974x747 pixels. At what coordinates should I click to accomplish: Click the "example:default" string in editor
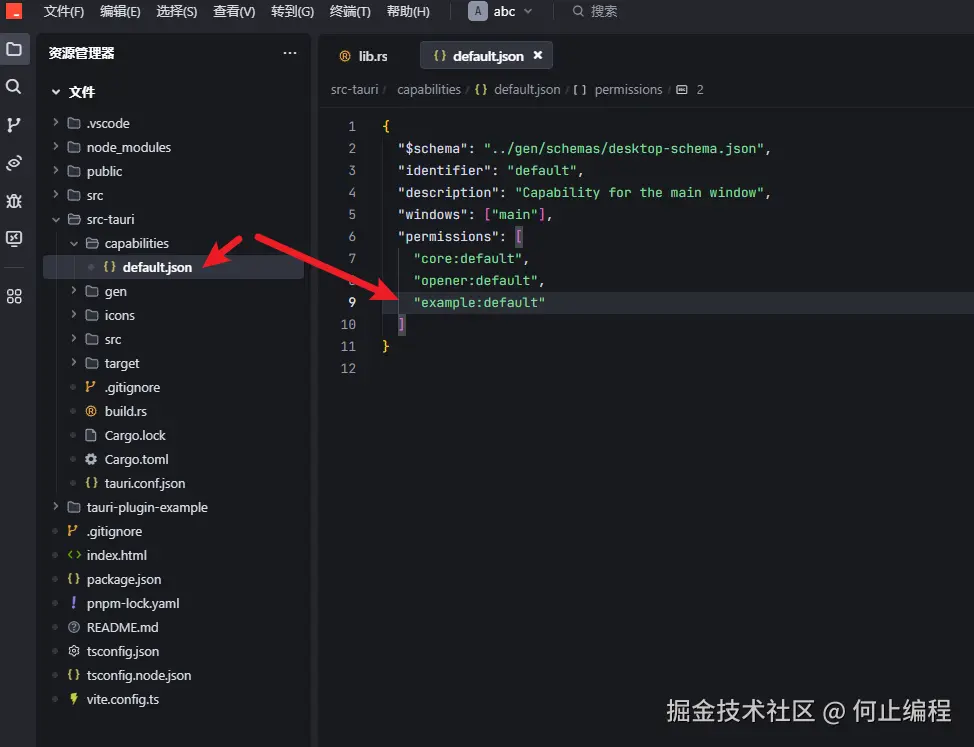[479, 302]
